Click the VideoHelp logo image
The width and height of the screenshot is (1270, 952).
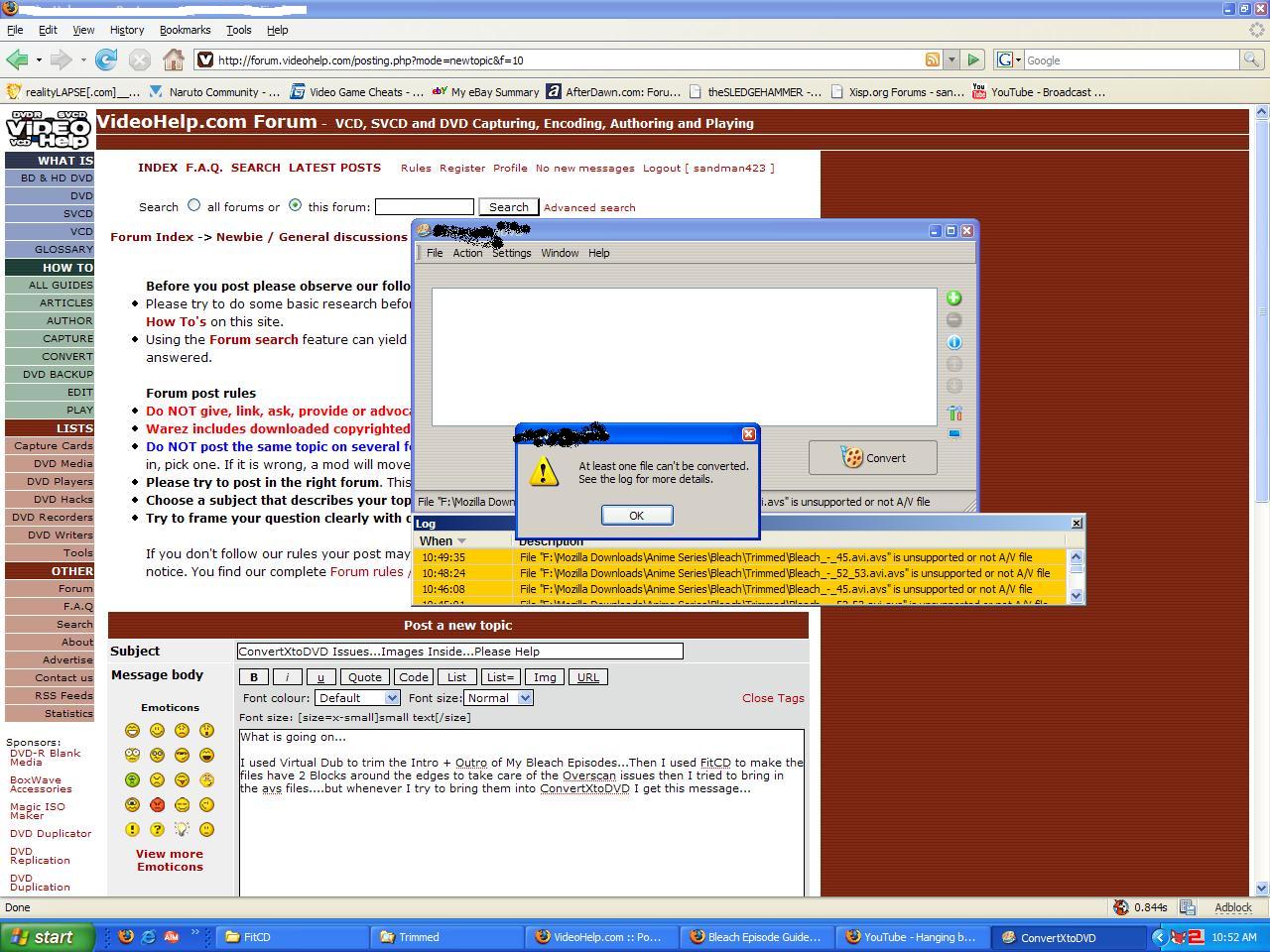(x=49, y=130)
